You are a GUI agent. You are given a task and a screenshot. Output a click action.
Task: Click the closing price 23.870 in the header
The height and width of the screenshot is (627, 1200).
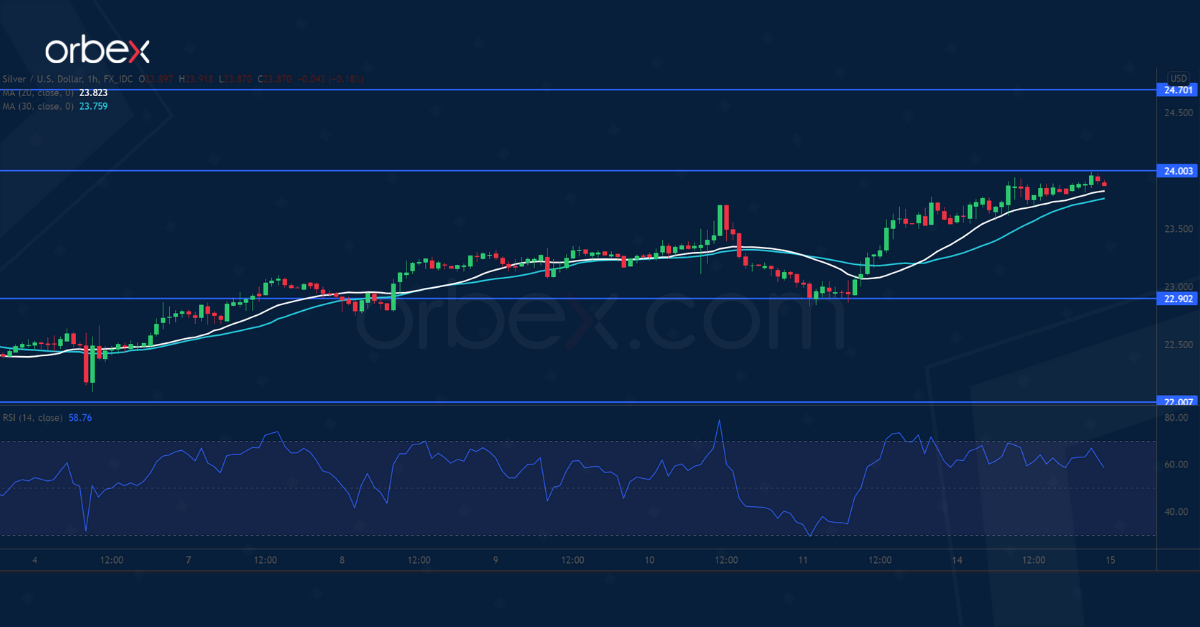[x=273, y=78]
